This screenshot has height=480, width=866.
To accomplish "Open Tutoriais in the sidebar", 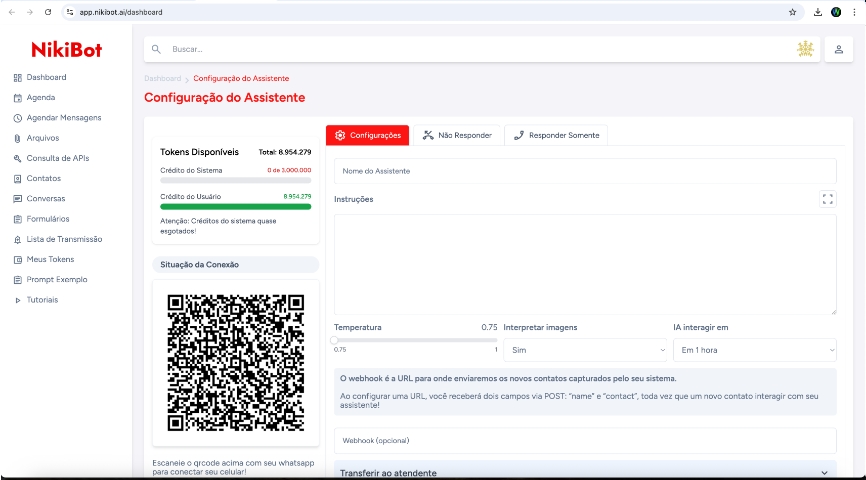I will coord(42,300).
